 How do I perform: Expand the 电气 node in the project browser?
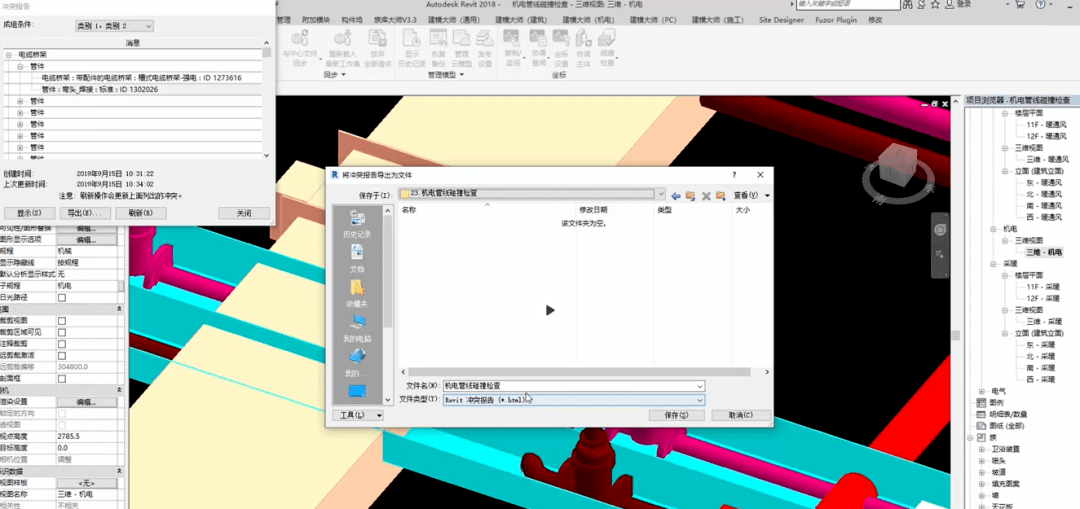[982, 391]
